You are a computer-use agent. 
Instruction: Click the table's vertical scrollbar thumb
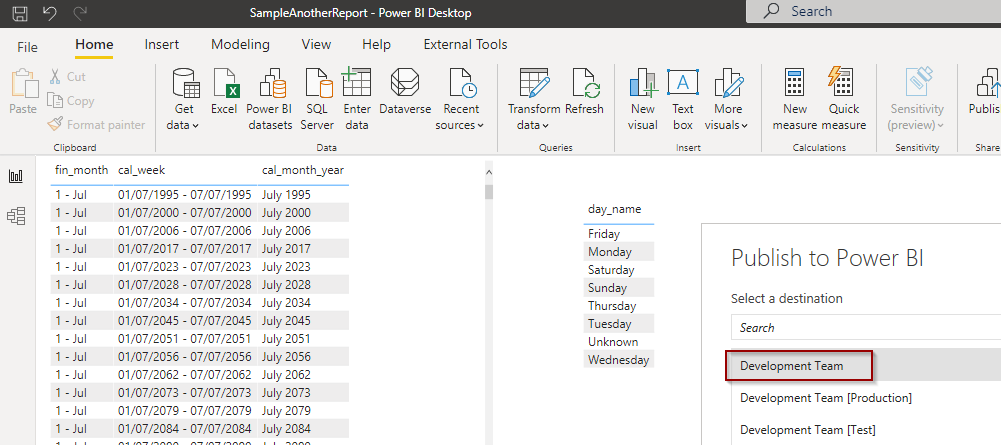click(x=488, y=192)
